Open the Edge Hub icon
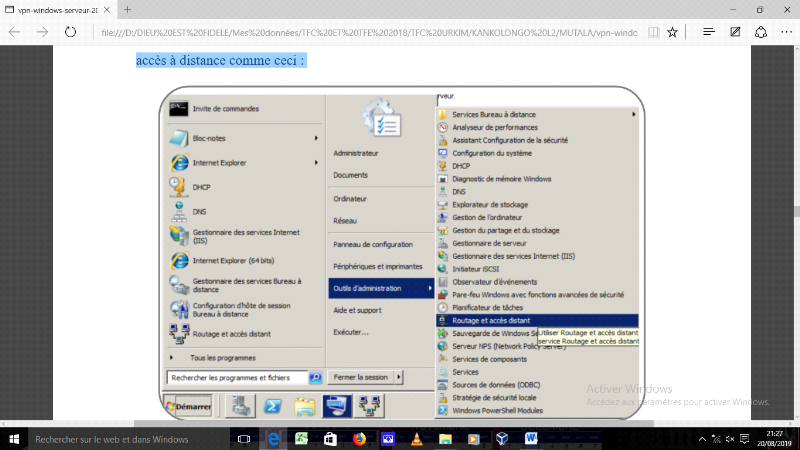Viewport: 800px width, 450px height. (709, 32)
